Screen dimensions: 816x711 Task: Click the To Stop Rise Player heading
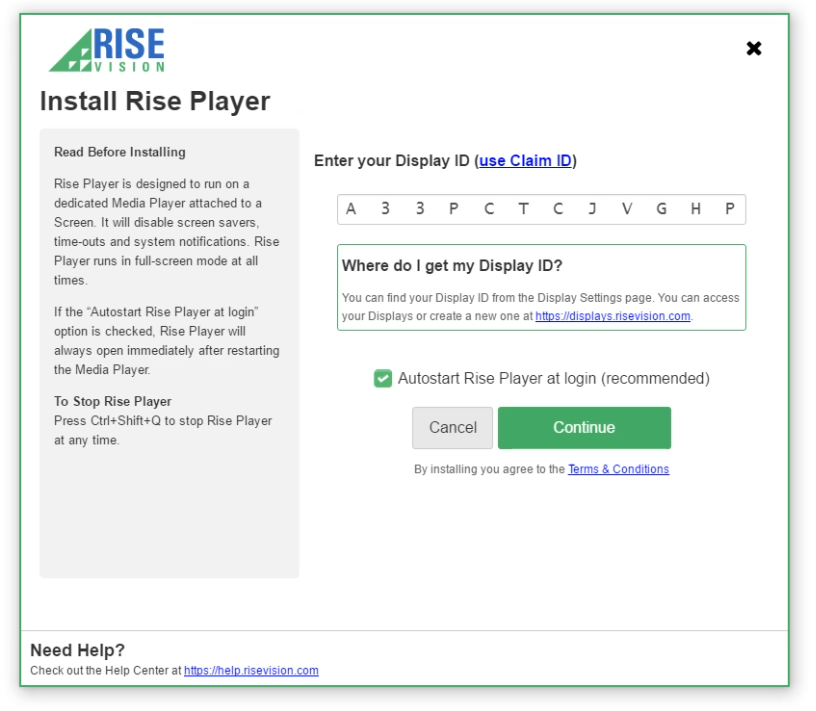pyautogui.click(x=112, y=401)
